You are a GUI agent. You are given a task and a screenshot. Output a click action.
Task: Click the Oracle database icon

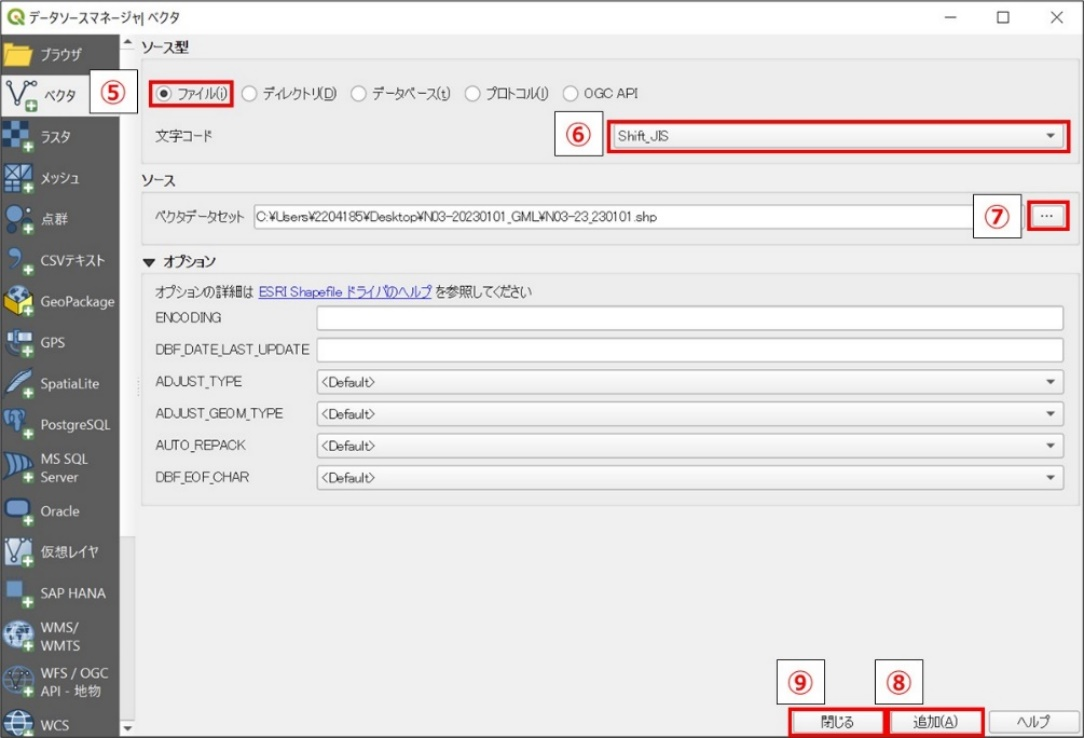[x=17, y=511]
